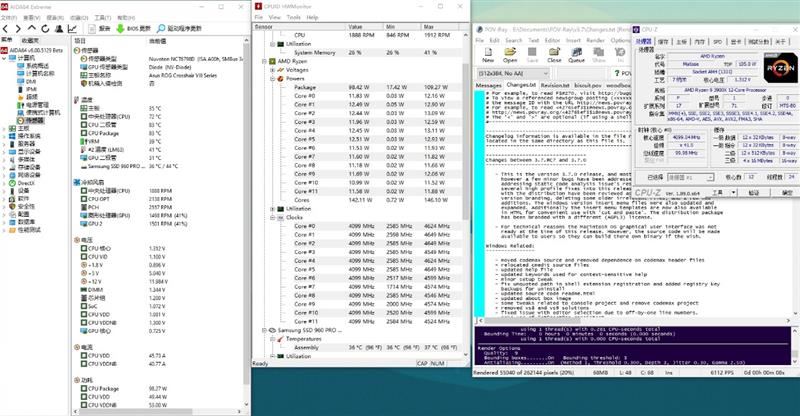The image size is (800, 416).
Task: Expand the Voltages node in HWMonitor
Action: (x=272, y=70)
